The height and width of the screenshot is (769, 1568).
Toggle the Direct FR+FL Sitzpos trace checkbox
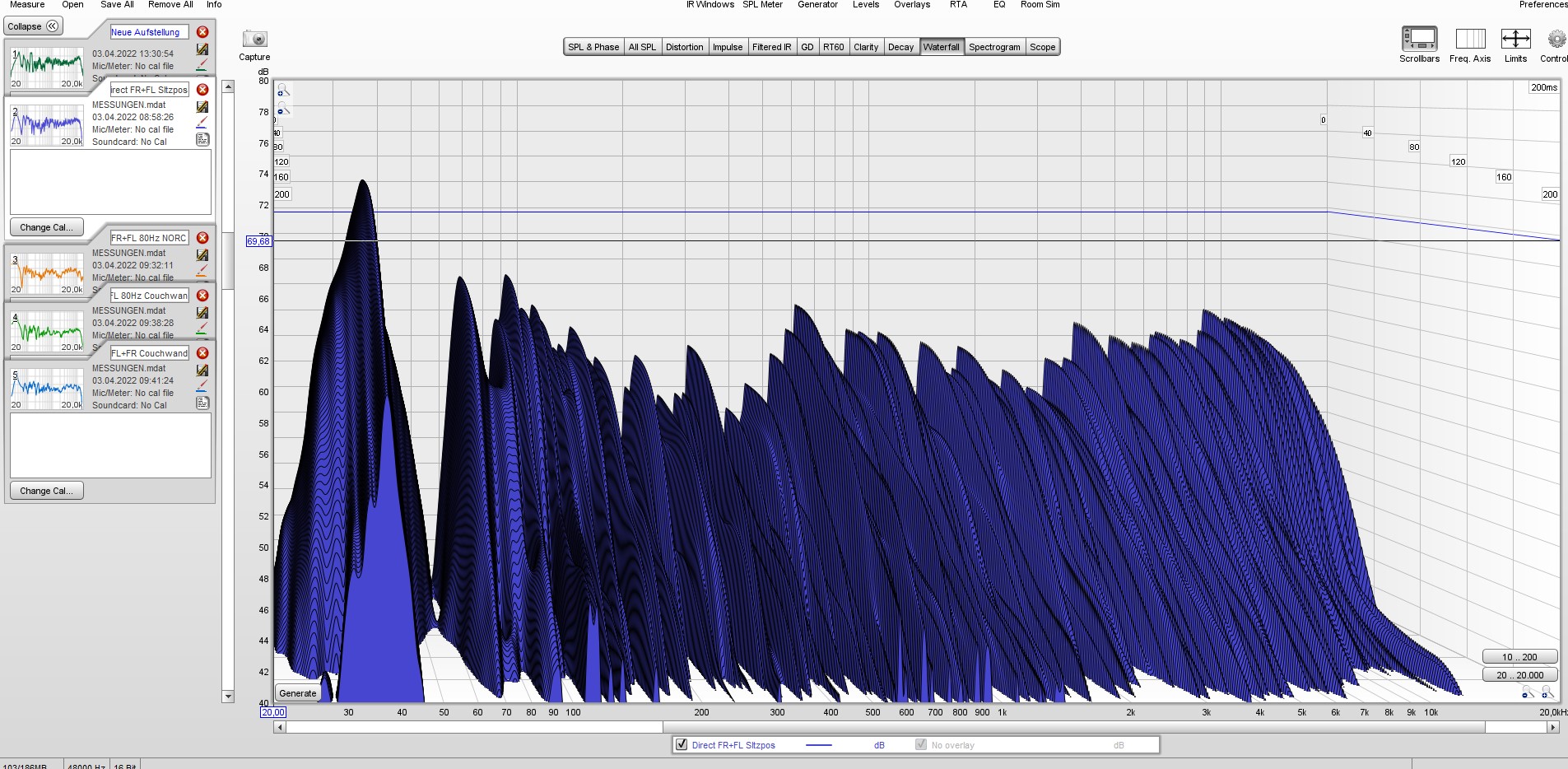coord(681,745)
